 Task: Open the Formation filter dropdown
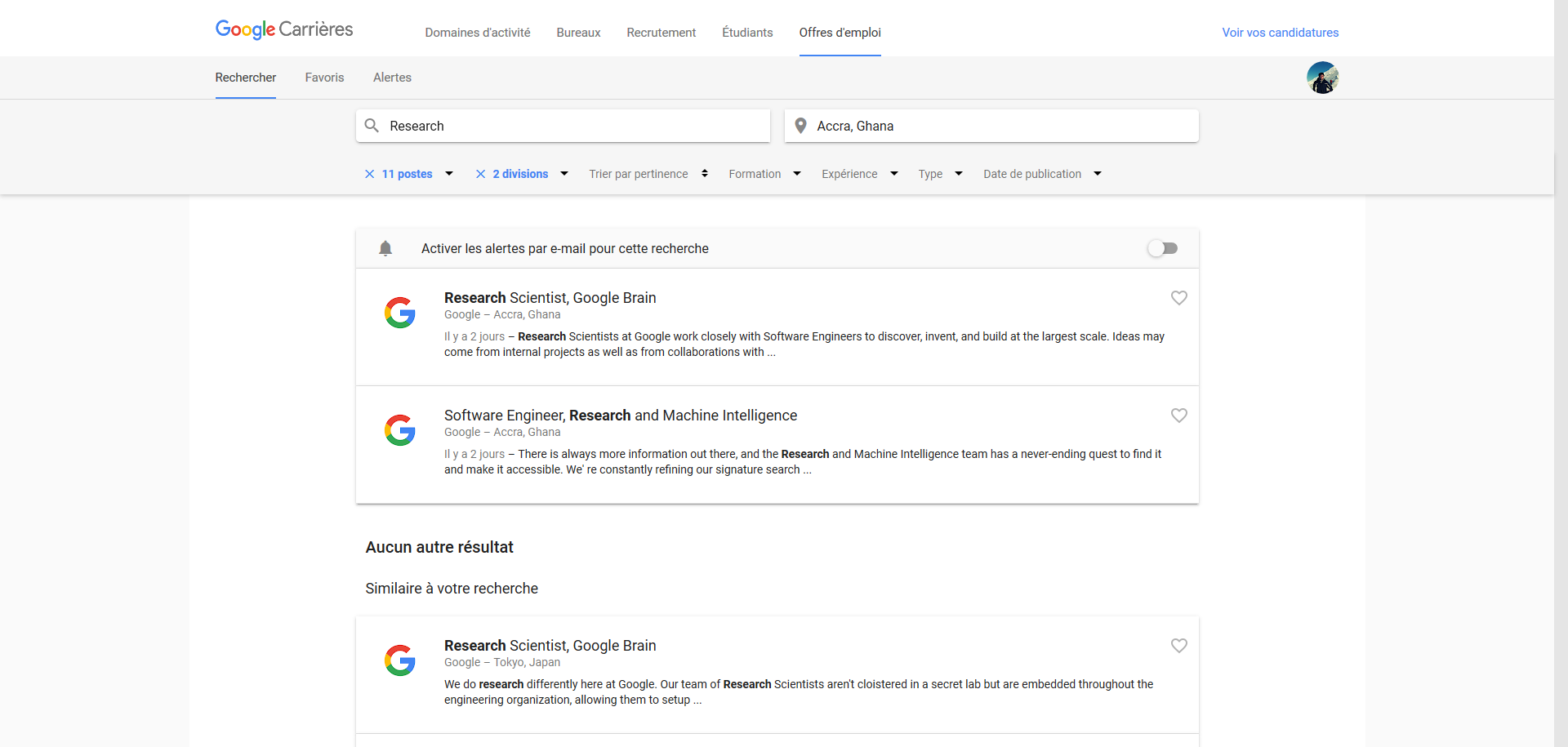coord(764,174)
